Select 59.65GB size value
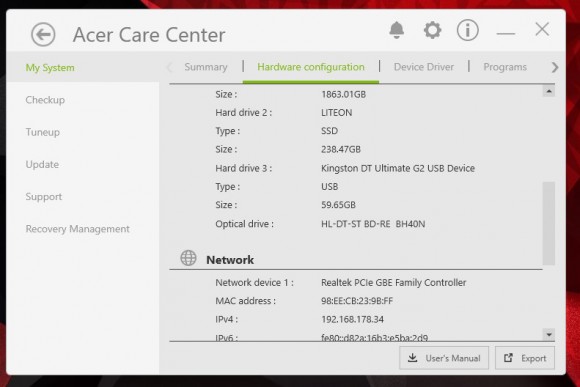 (338, 205)
